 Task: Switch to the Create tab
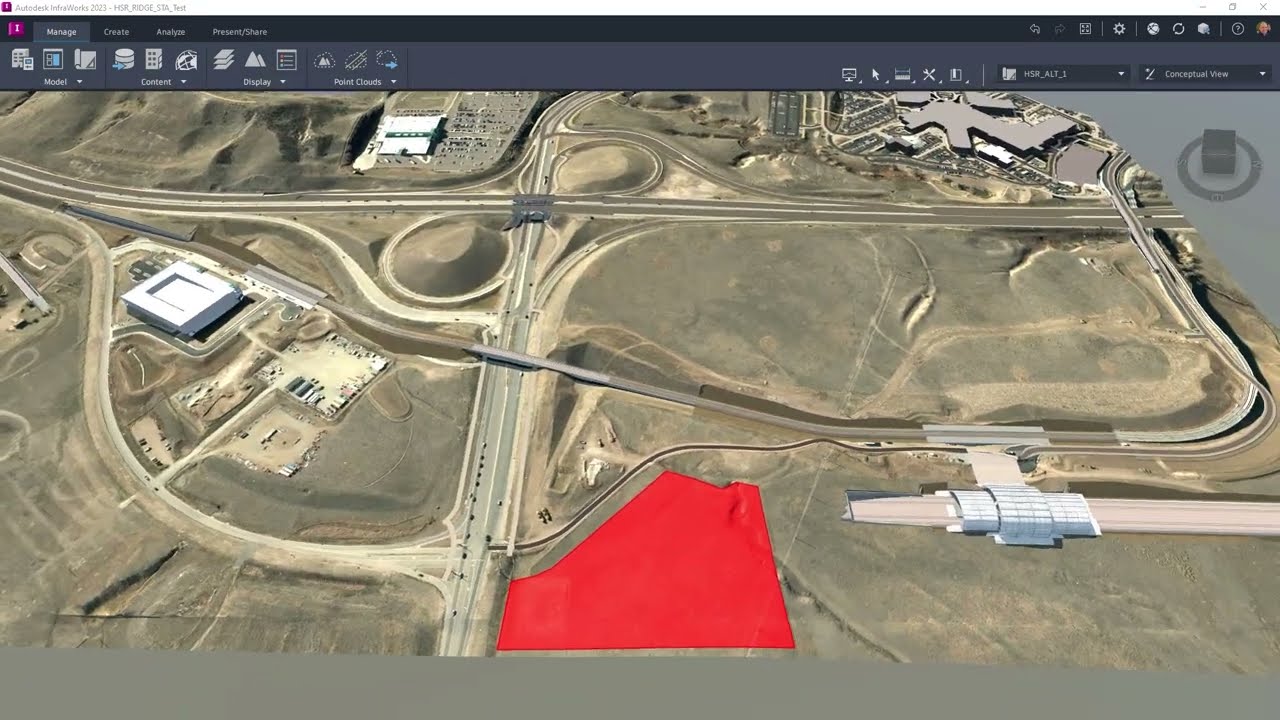click(116, 31)
